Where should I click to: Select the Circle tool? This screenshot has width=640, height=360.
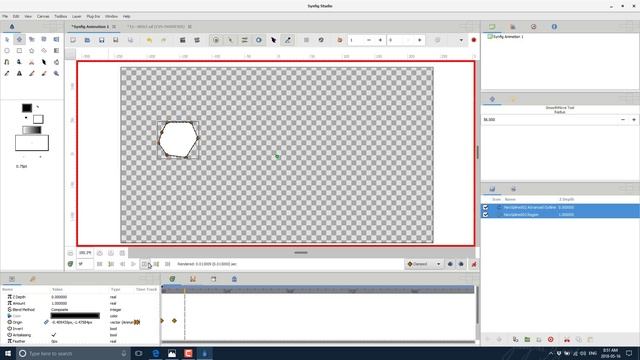point(7,51)
